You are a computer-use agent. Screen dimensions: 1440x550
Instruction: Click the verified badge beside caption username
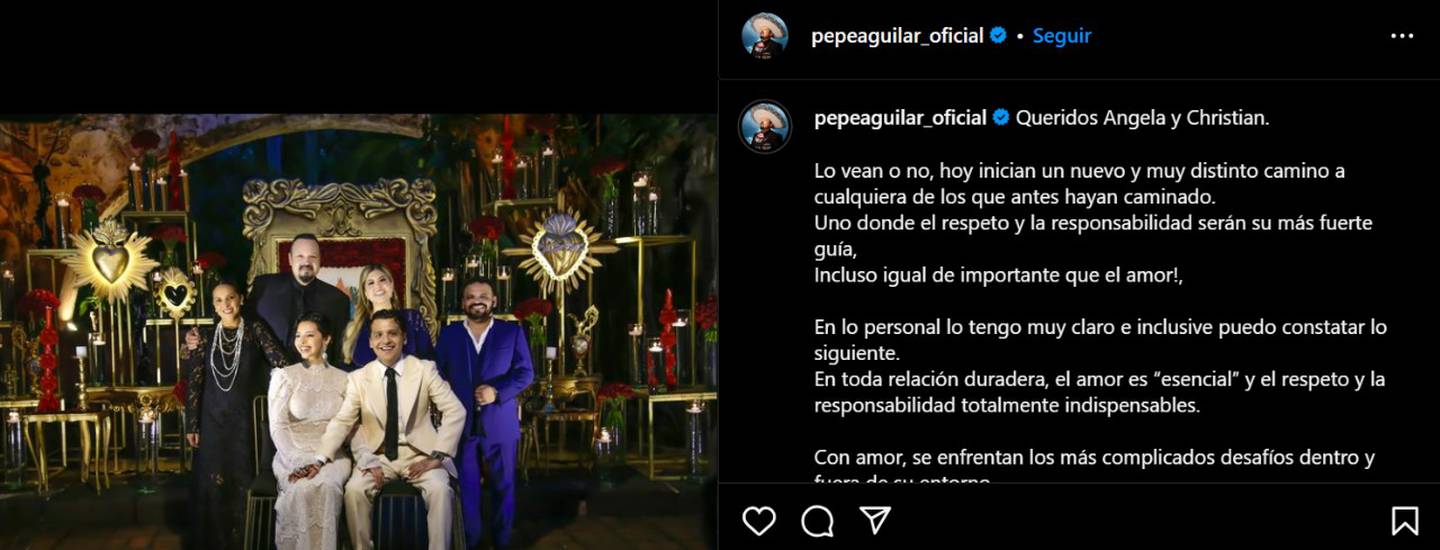click(1001, 118)
